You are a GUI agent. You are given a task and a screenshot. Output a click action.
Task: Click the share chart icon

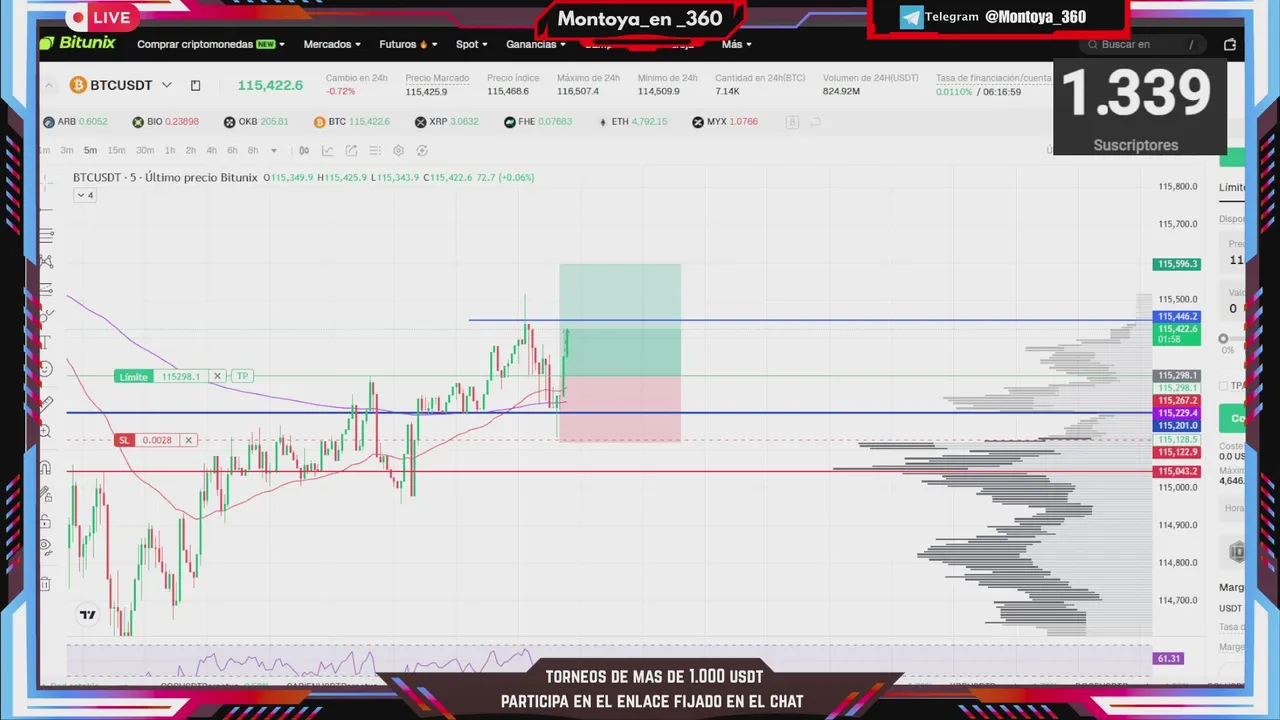[x=351, y=151]
